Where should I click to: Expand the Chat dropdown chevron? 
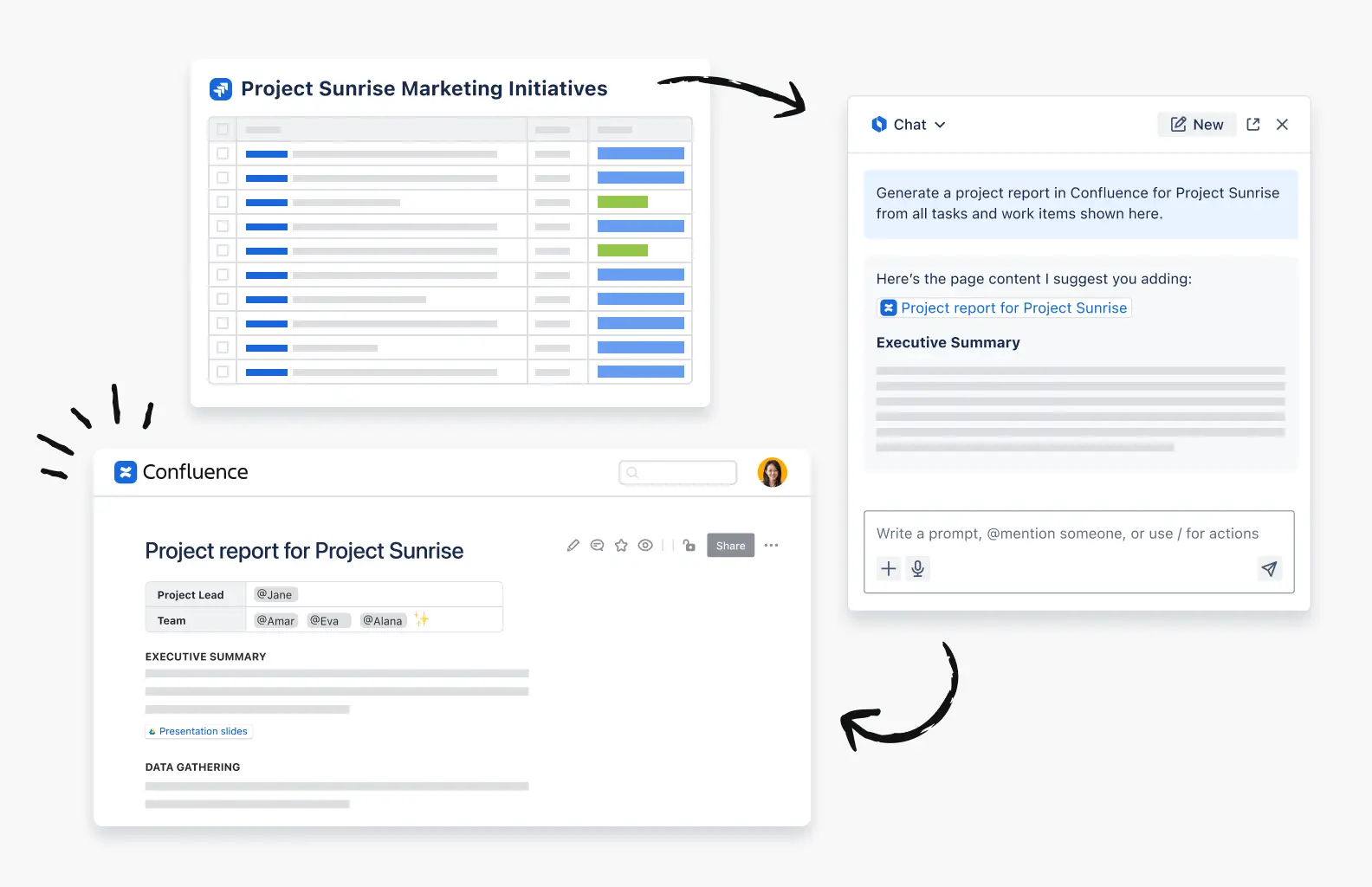(x=941, y=125)
